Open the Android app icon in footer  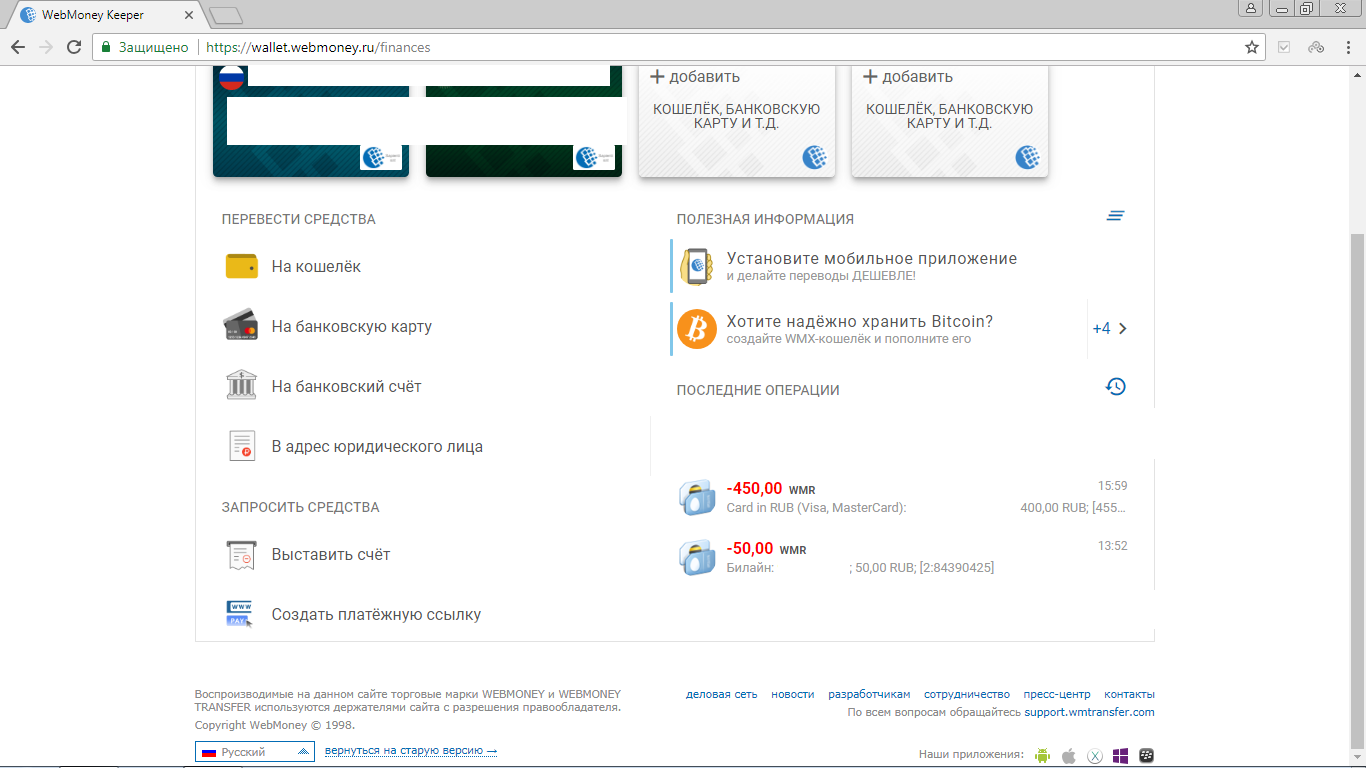(1043, 755)
